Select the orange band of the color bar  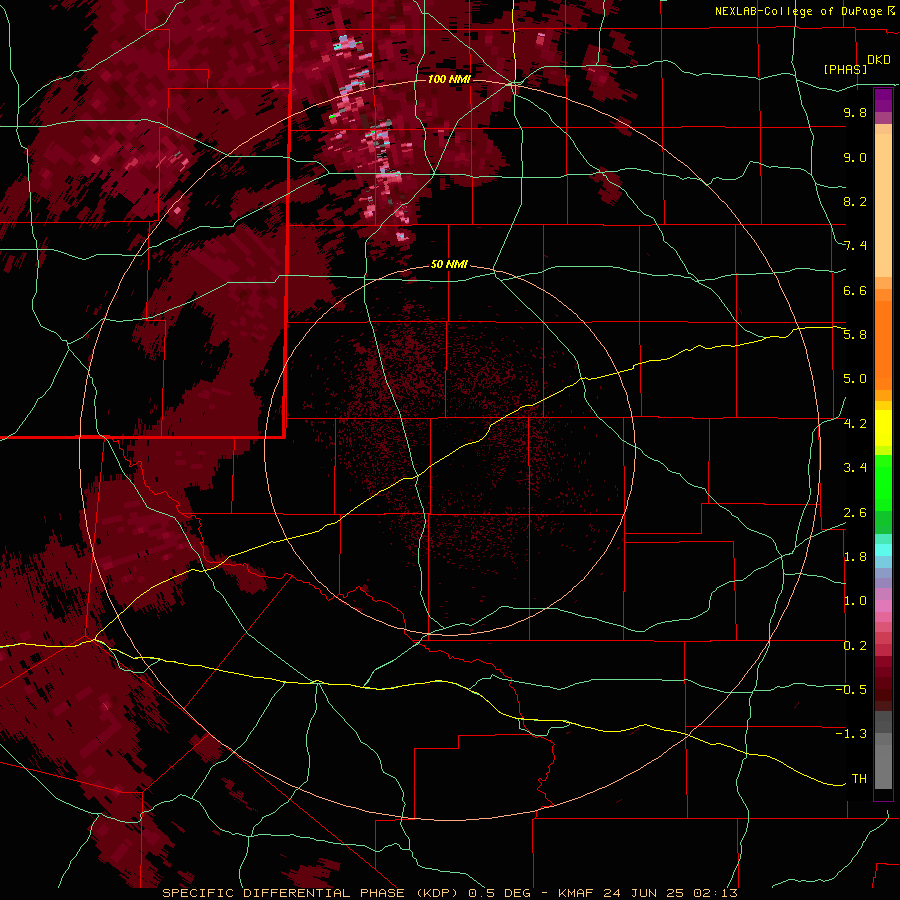tap(883, 345)
